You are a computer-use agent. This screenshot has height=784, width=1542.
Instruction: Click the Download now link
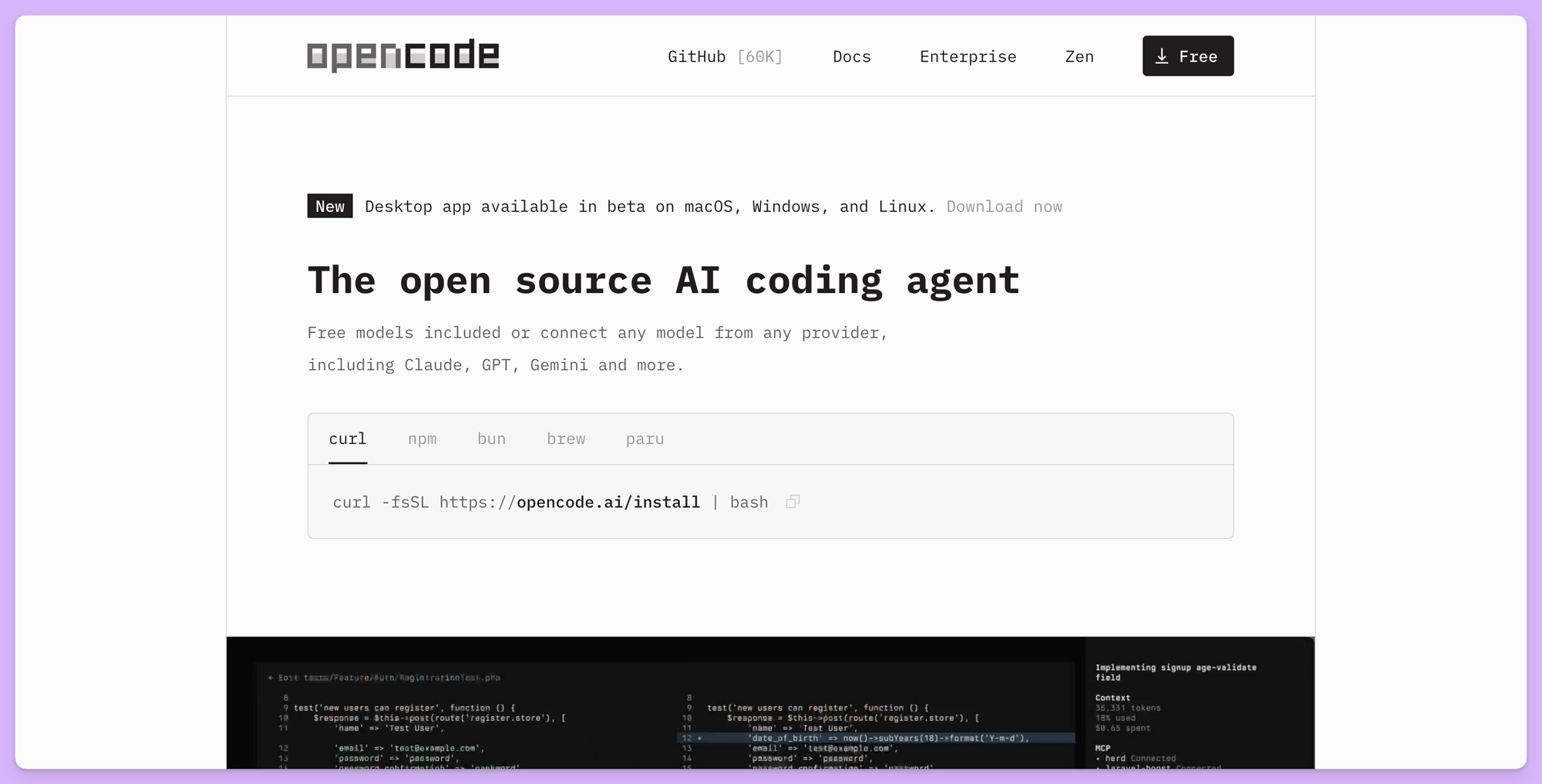[x=1004, y=206]
